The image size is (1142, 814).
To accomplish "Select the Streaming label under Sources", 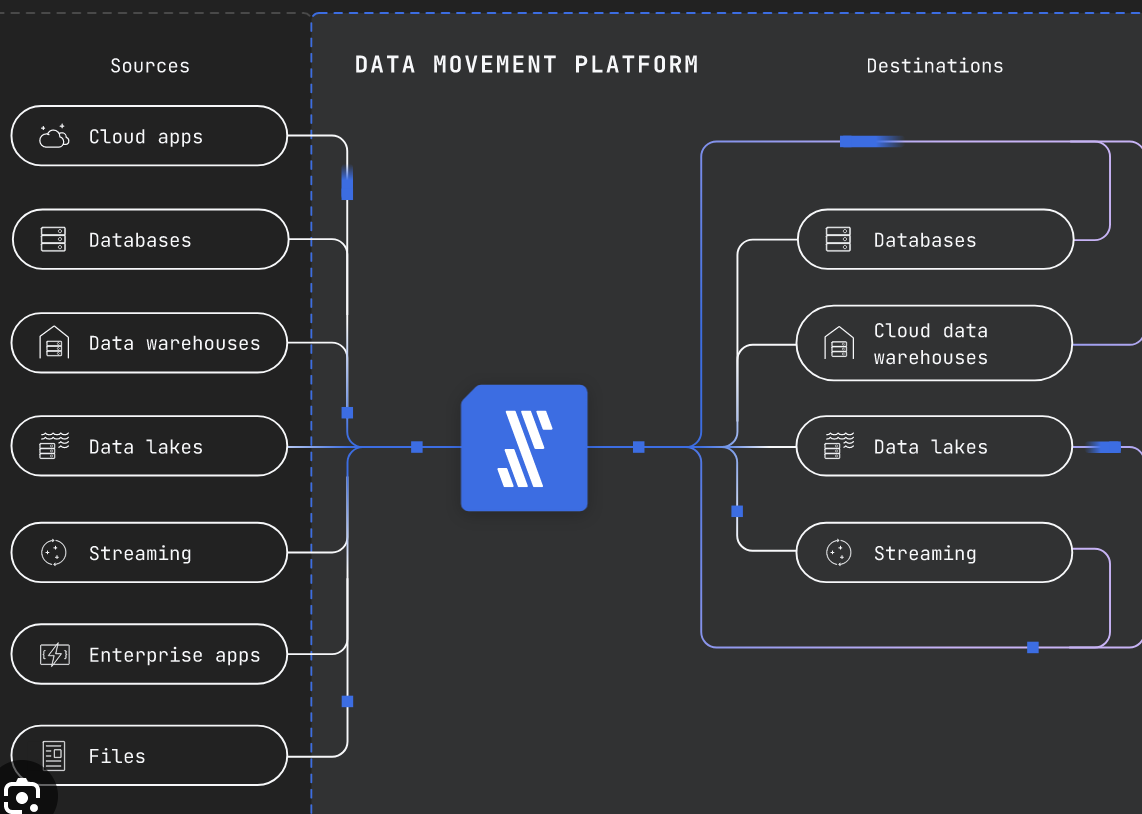I will [x=140, y=553].
